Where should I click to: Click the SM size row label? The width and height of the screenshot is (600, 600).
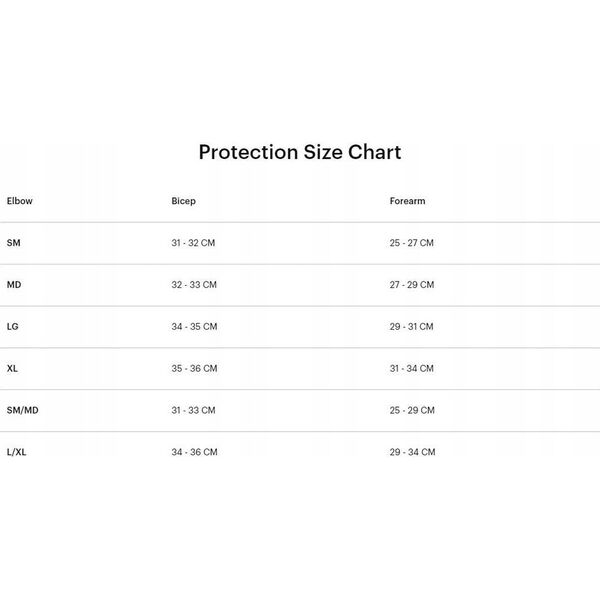click(13, 243)
